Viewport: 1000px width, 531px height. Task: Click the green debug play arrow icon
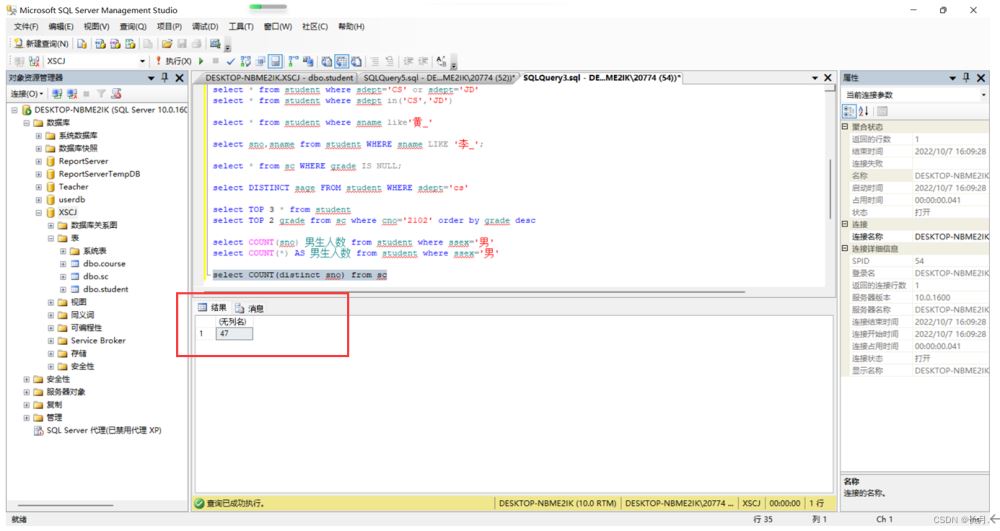pos(201,61)
